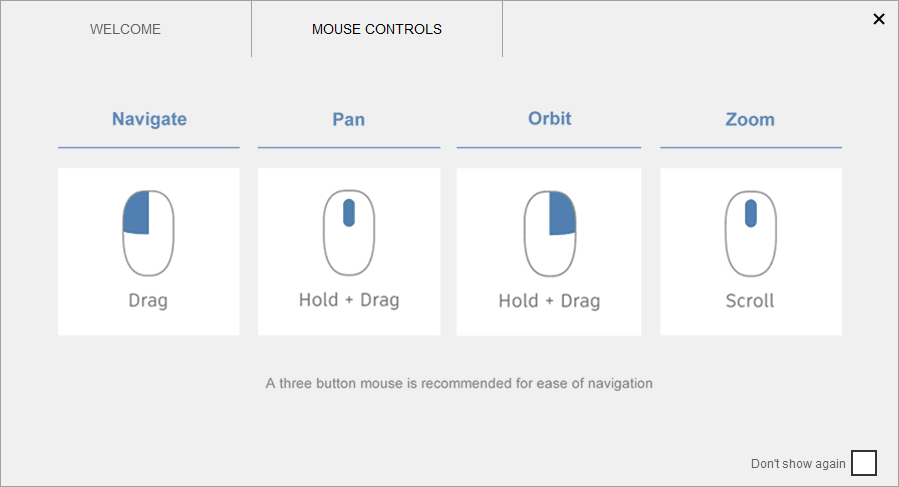The image size is (899, 487).
Task: Click the Orbit heading
Action: coord(550,118)
